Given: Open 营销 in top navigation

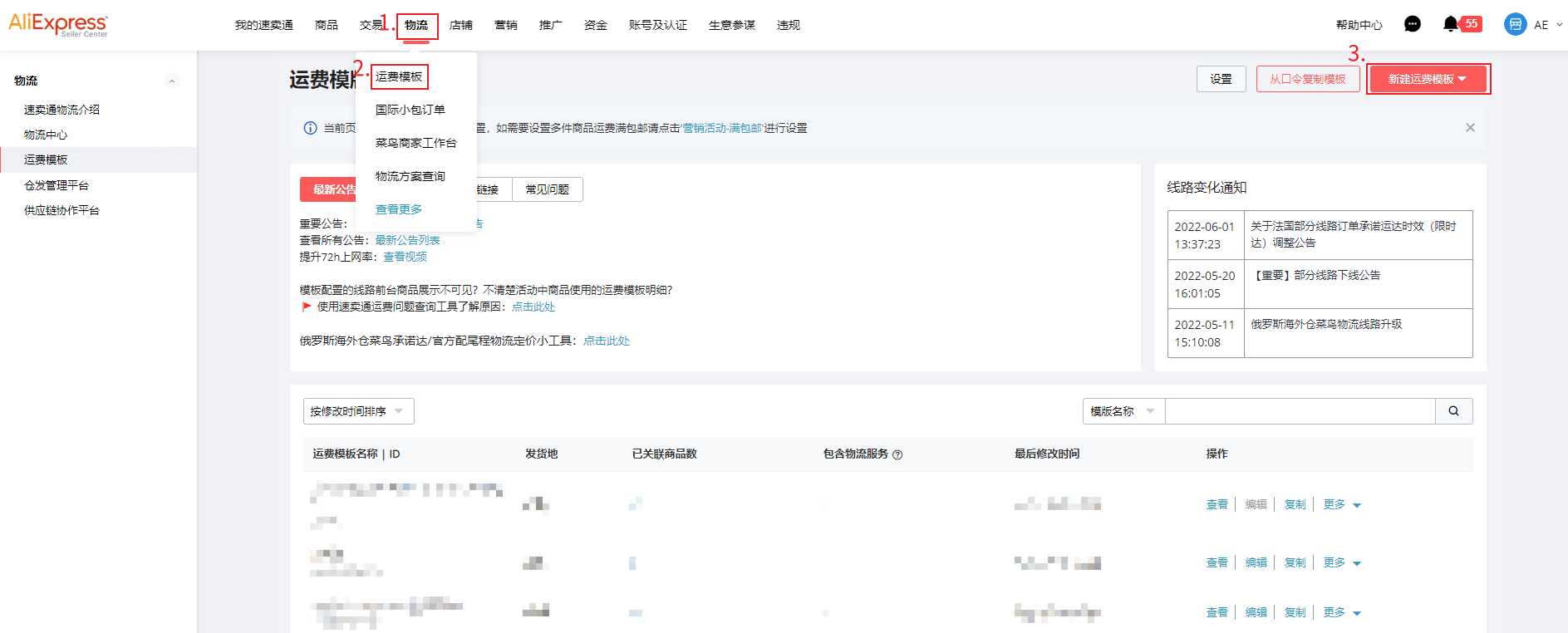Looking at the screenshot, I should point(506,25).
